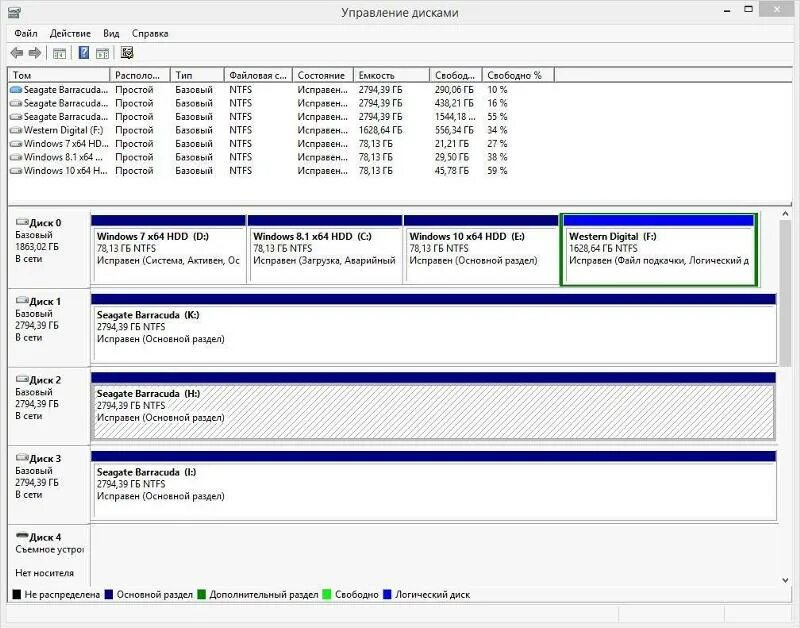Sort by the Том column header
This screenshot has width=800, height=628.
coord(59,75)
